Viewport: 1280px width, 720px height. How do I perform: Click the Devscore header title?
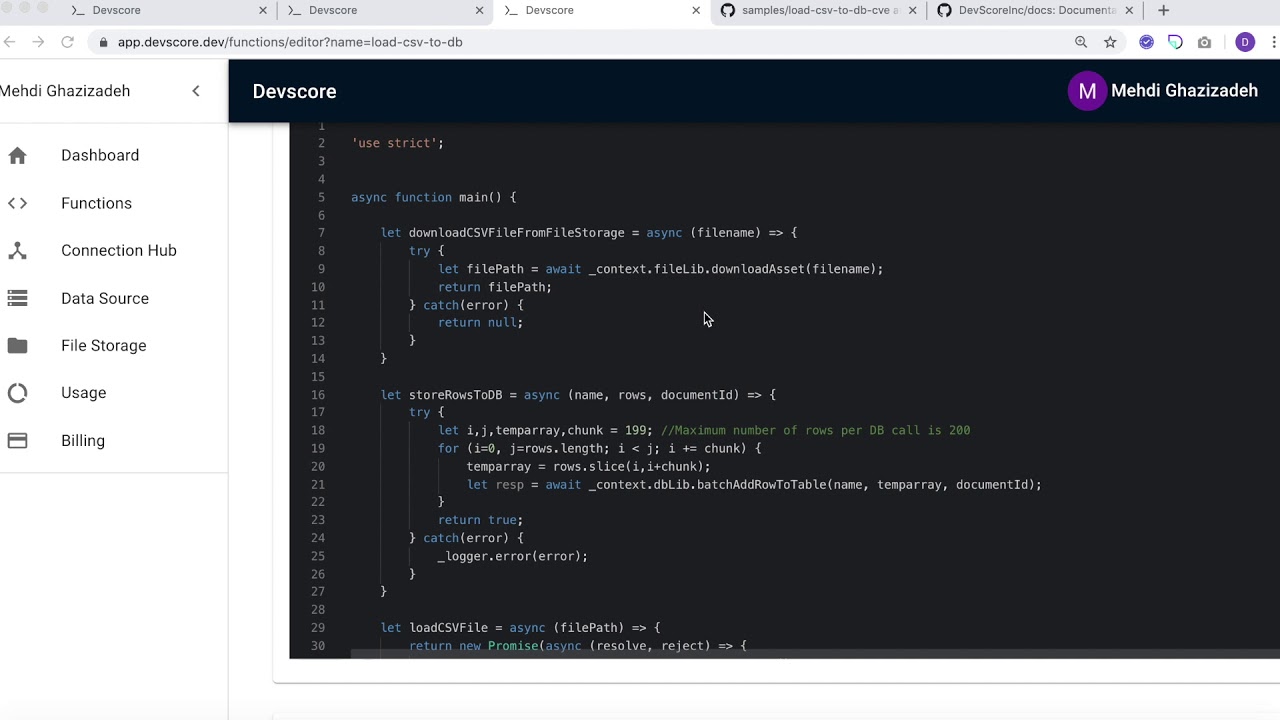point(294,91)
